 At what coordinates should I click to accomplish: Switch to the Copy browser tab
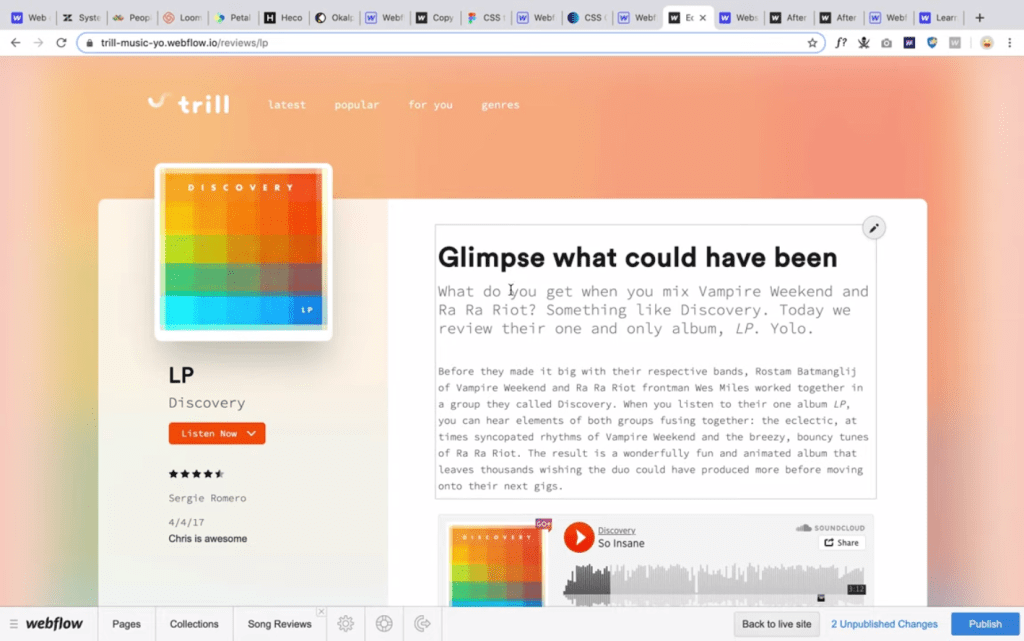(436, 18)
